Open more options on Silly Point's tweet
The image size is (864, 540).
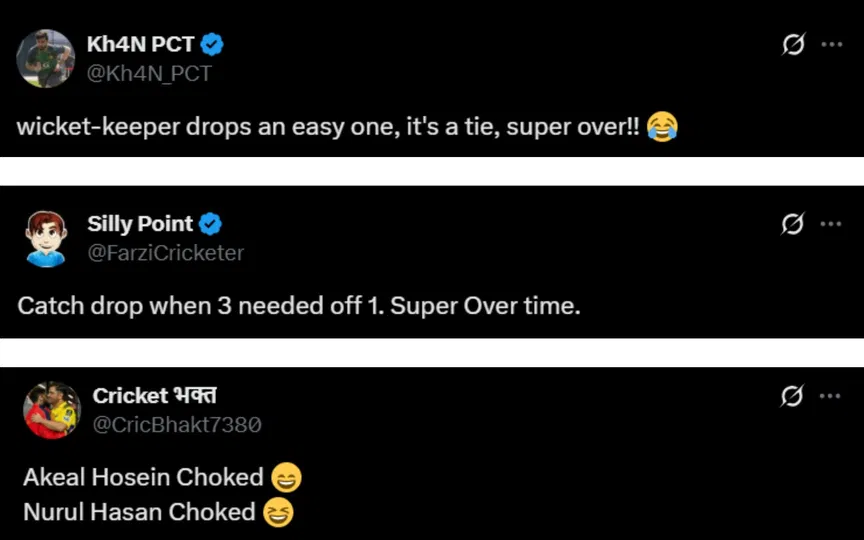(831, 224)
